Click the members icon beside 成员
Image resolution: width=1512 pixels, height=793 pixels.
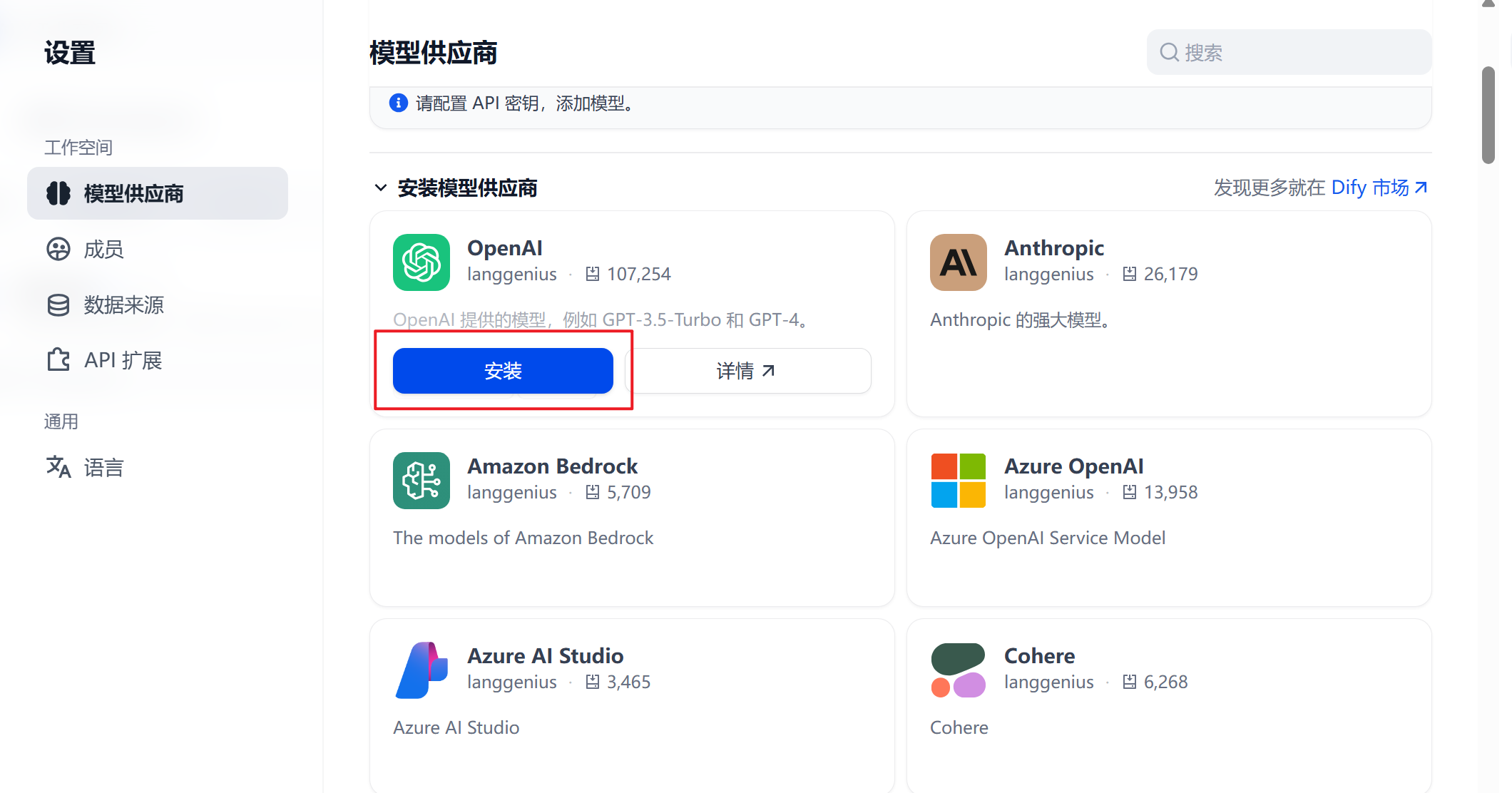(x=58, y=249)
